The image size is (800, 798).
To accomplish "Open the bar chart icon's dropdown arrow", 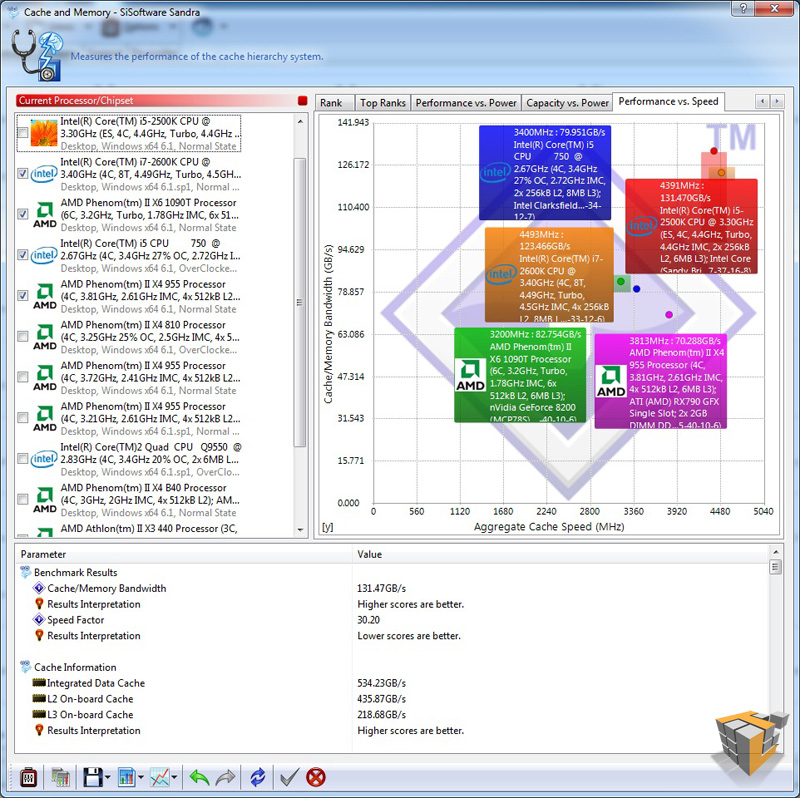I will coord(141,778).
